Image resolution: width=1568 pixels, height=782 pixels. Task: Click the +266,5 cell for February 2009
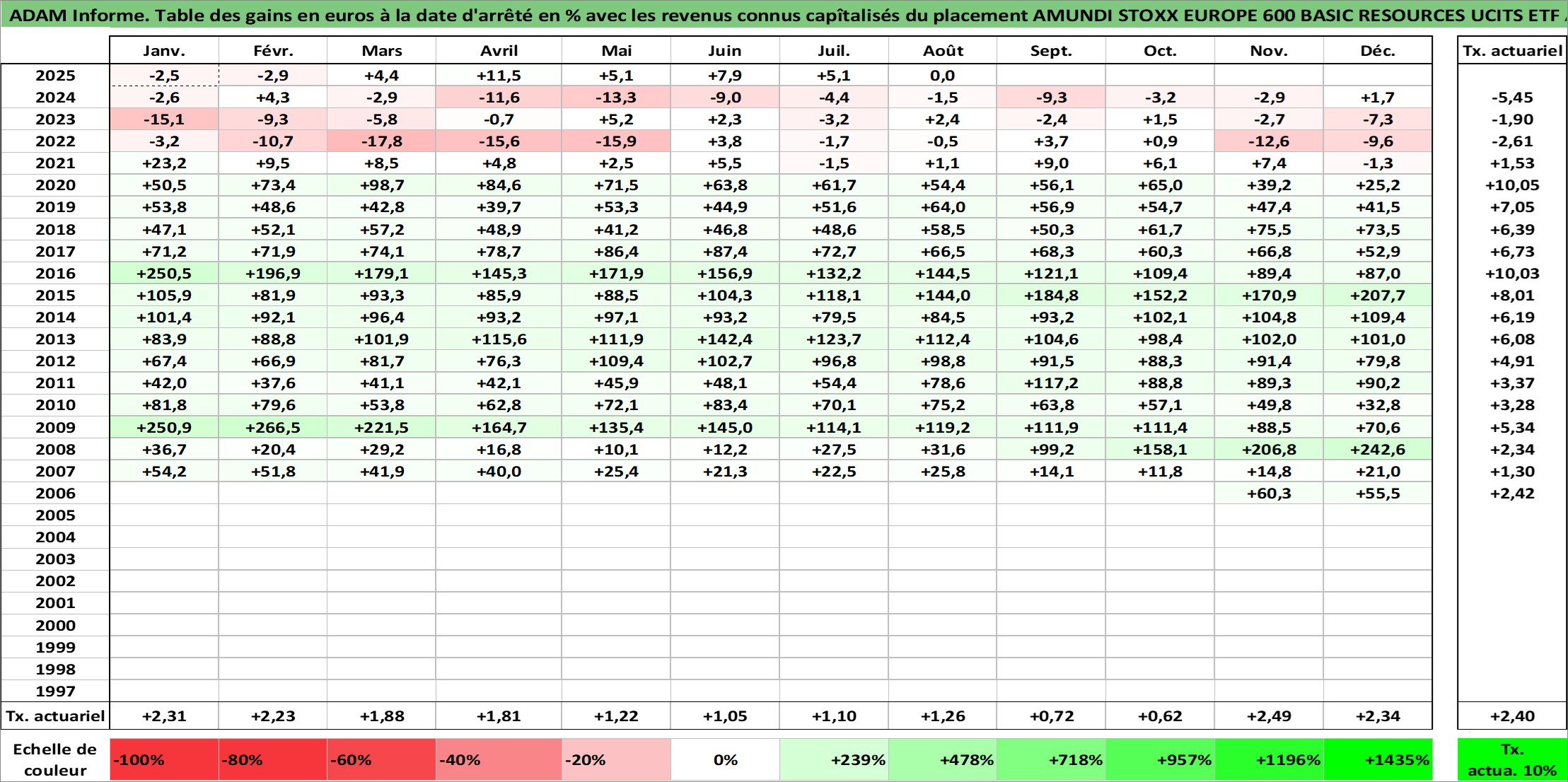(x=273, y=428)
